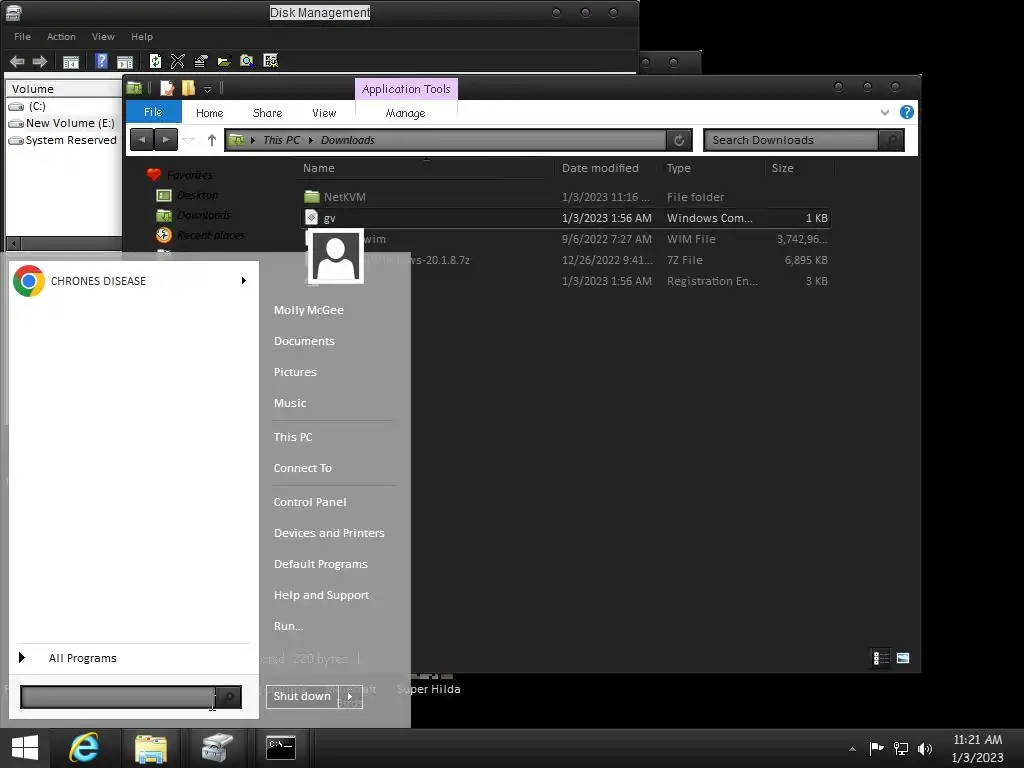Open File Explorer from the taskbar

click(x=151, y=748)
